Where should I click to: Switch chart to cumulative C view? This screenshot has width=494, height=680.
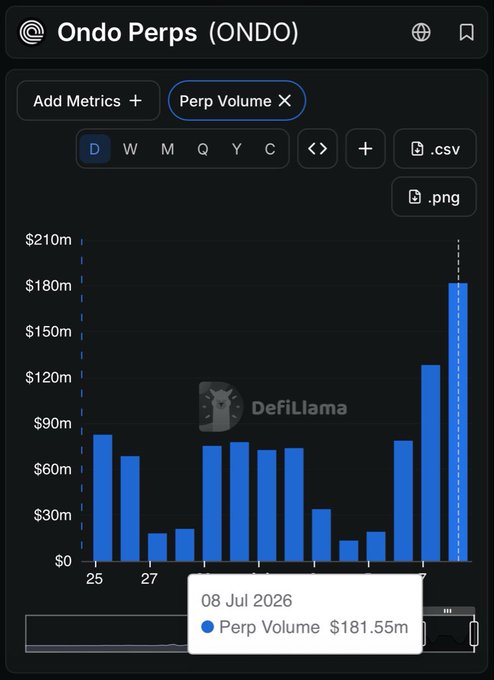coord(270,149)
